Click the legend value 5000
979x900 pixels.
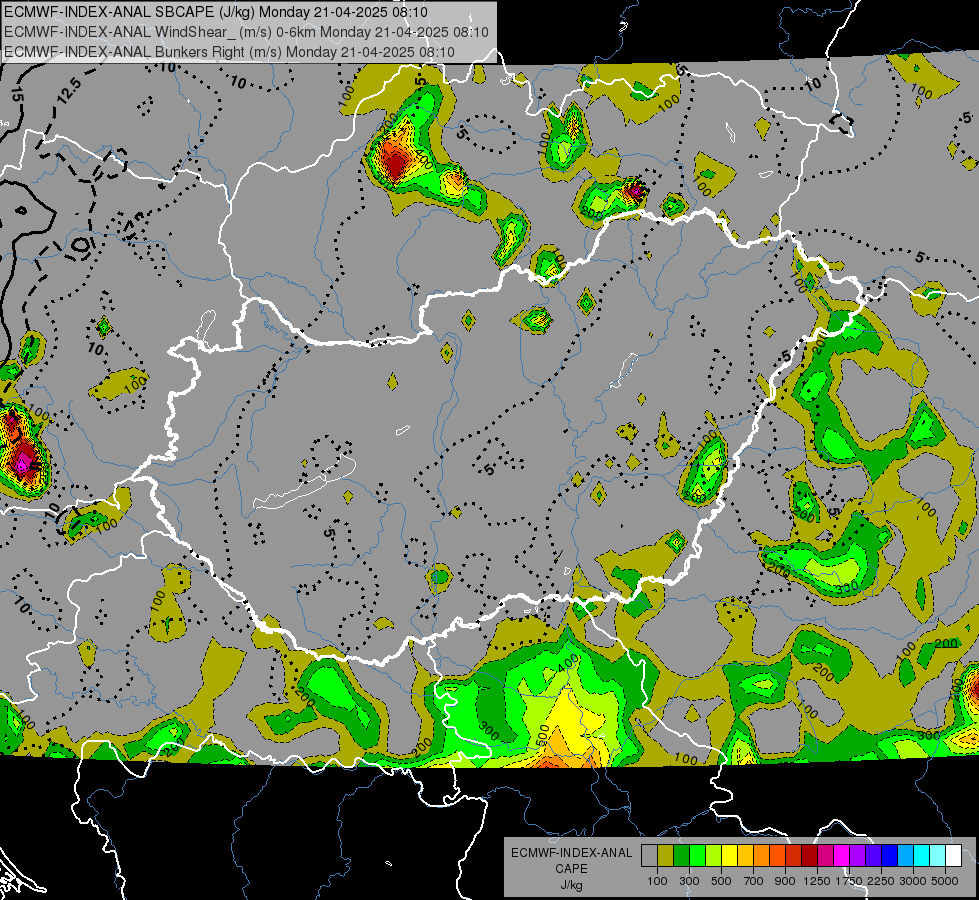(x=945, y=881)
